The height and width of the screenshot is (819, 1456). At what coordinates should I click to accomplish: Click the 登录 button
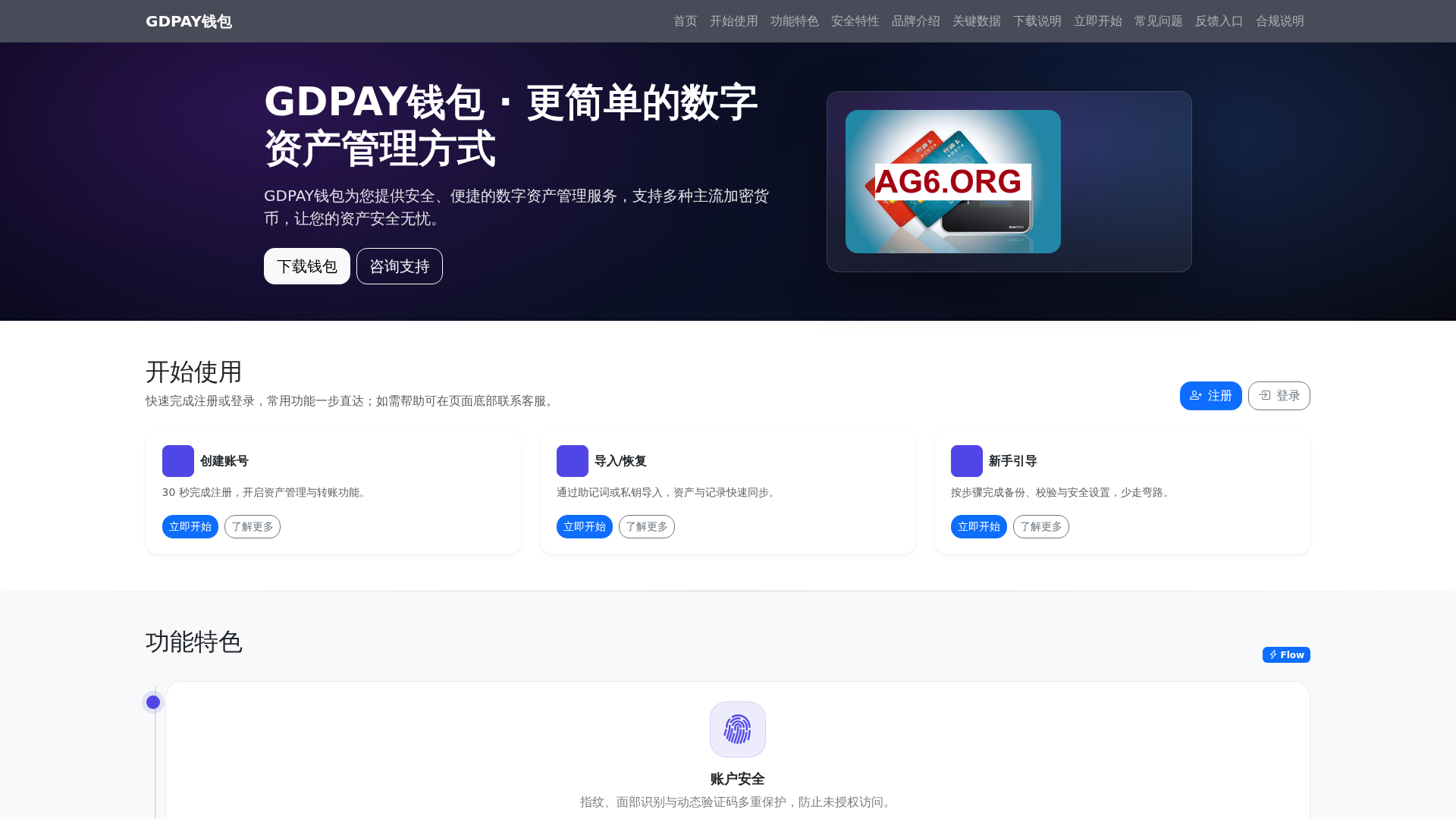[1279, 396]
